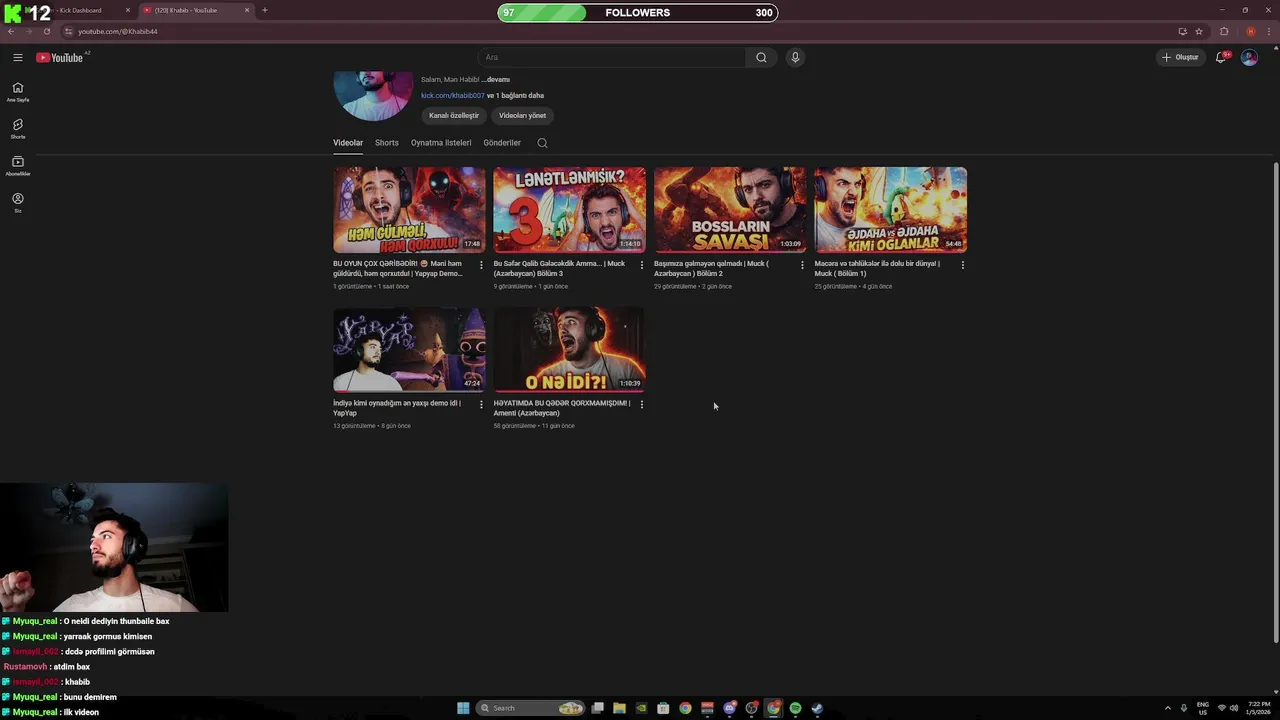The image size is (1280, 720).
Task: Open Shorts from the left sidebar
Action: tap(17, 129)
